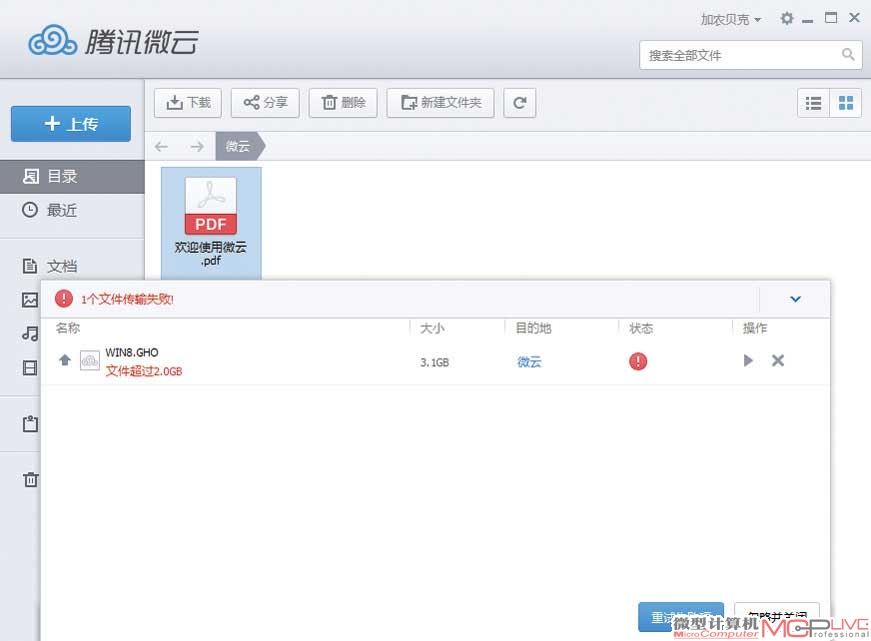The image size is (871, 641).
Task: Switch to list view mode
Action: [813, 103]
